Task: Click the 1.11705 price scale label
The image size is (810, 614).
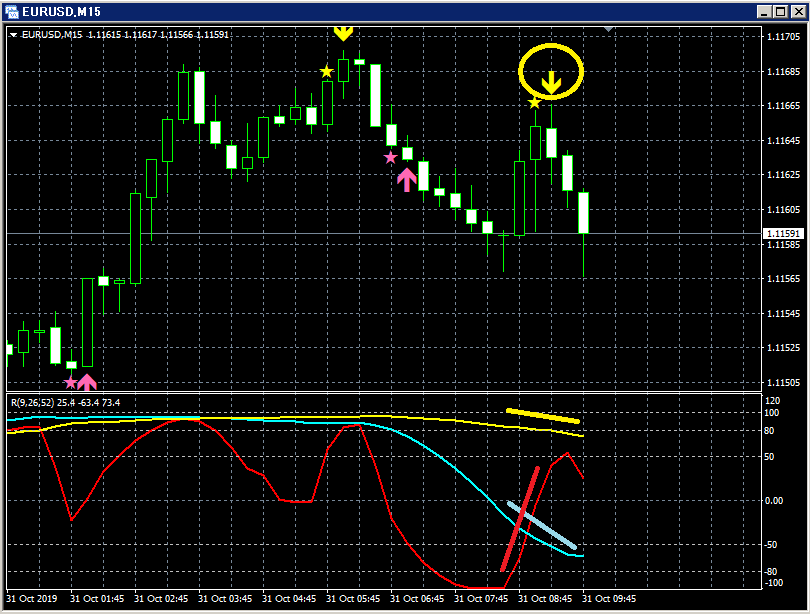Action: click(784, 37)
